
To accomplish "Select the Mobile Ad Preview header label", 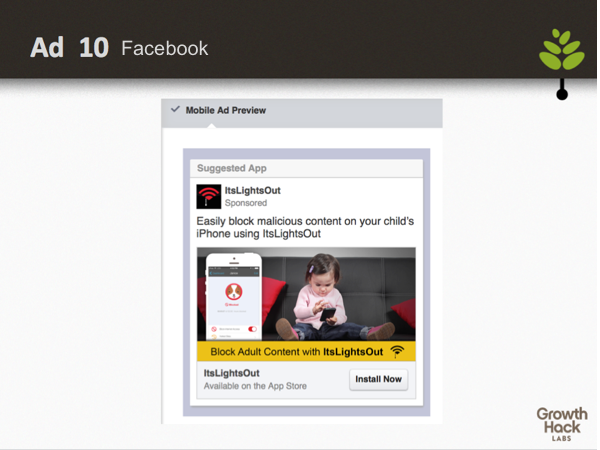I will (226, 110).
